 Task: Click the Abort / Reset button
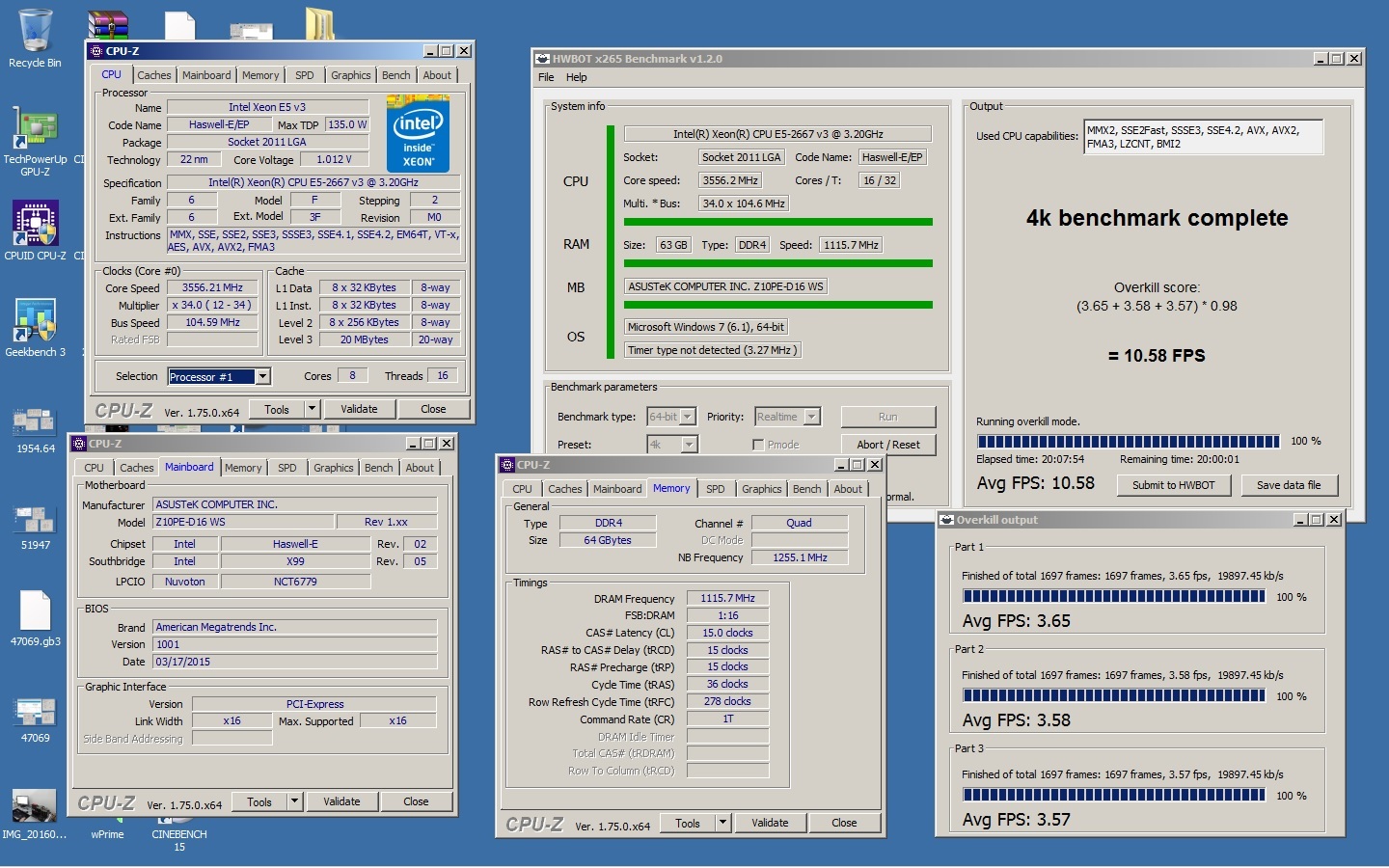point(888,445)
